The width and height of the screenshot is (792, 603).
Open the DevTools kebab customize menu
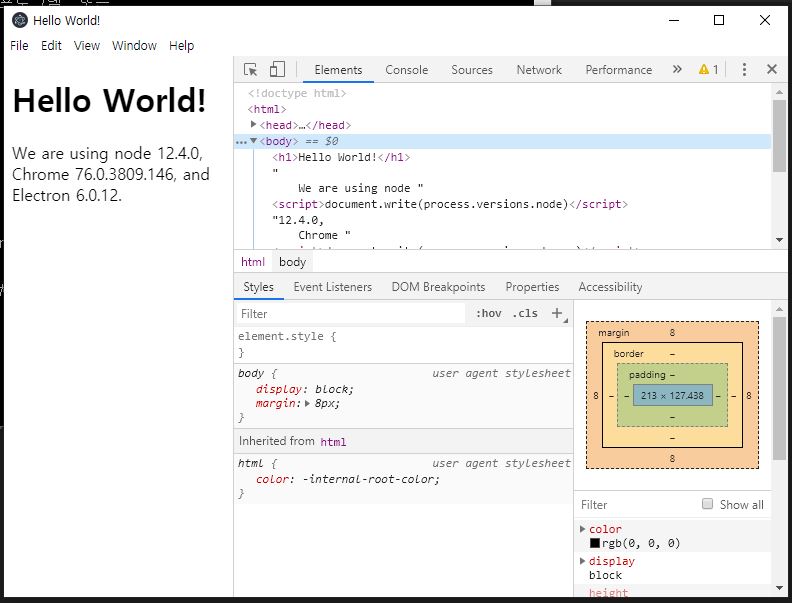click(x=744, y=70)
